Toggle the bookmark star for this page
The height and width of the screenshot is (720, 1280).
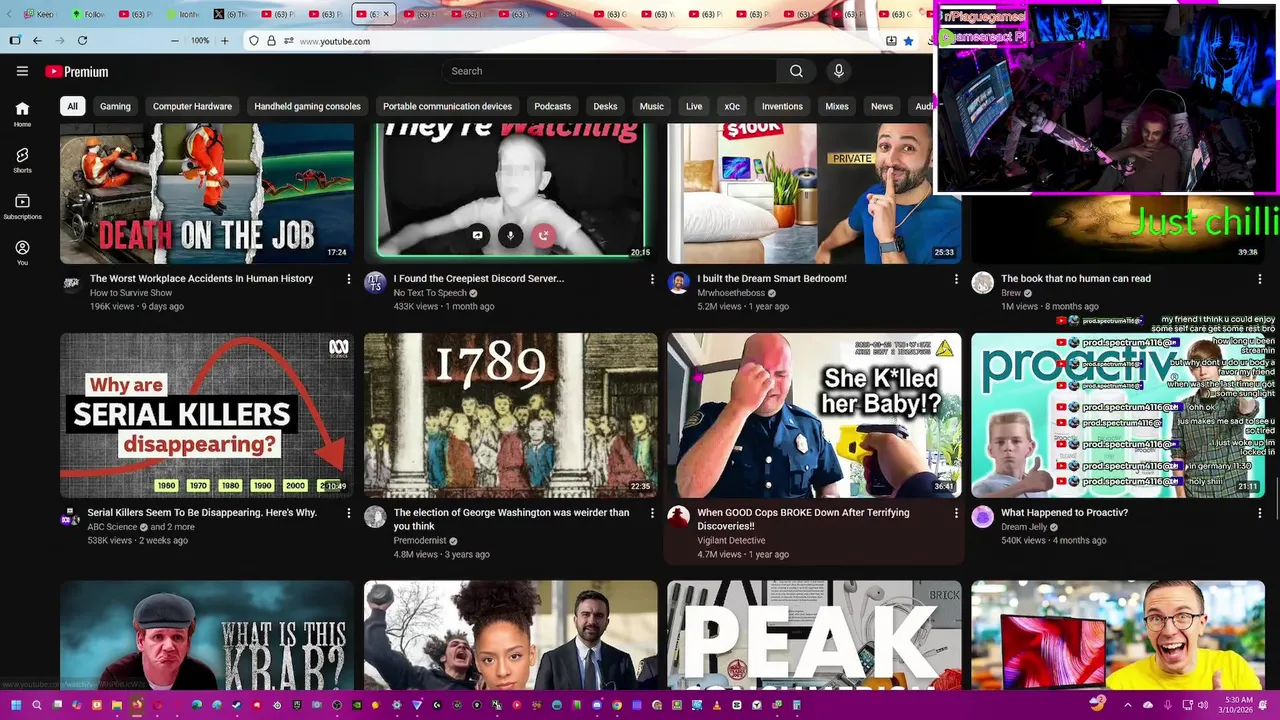(908, 41)
